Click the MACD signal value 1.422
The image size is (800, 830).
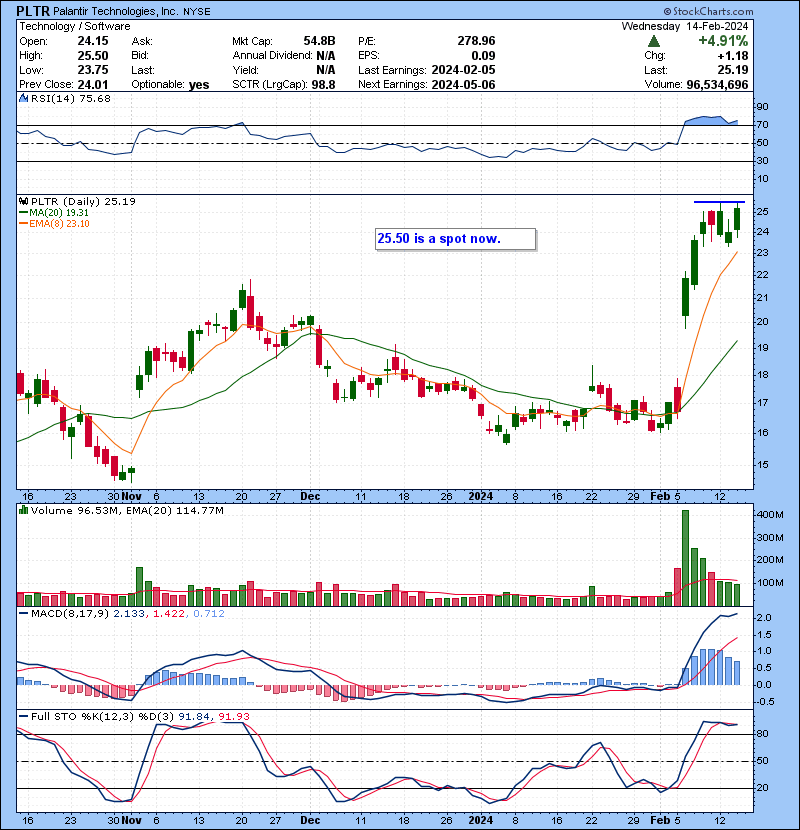[x=169, y=614]
